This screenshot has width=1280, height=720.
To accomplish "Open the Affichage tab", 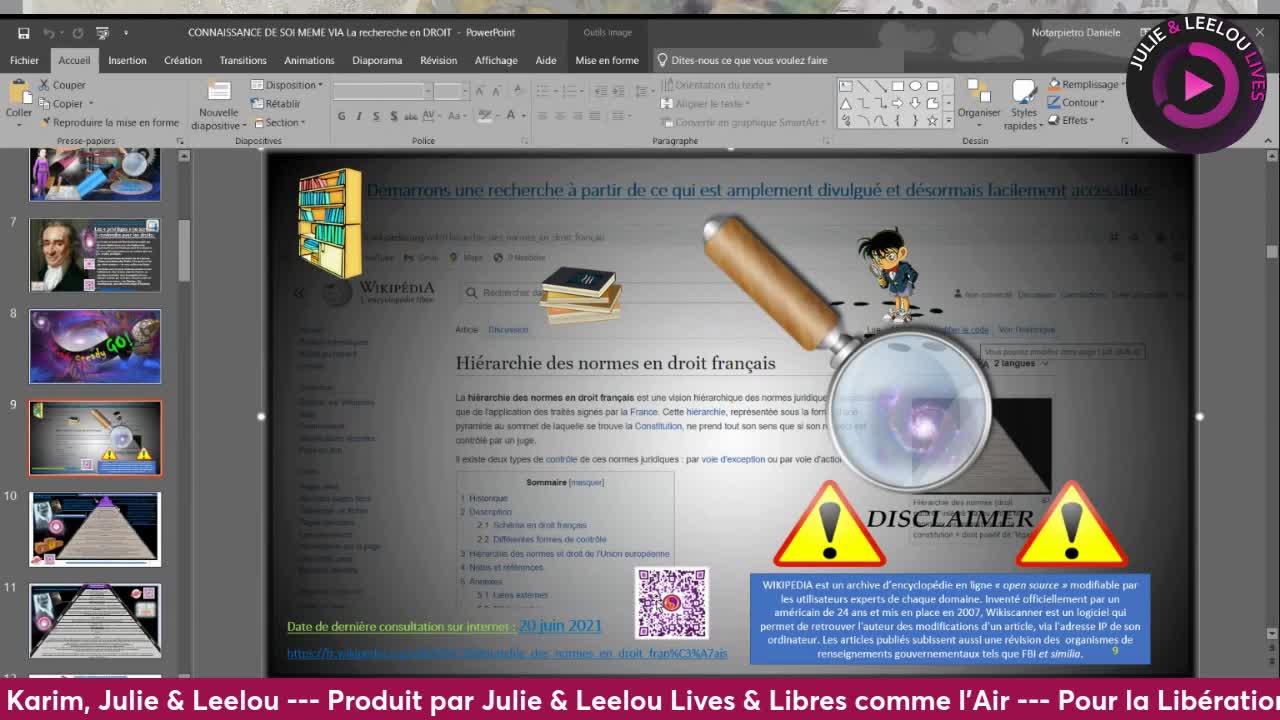I will point(496,60).
